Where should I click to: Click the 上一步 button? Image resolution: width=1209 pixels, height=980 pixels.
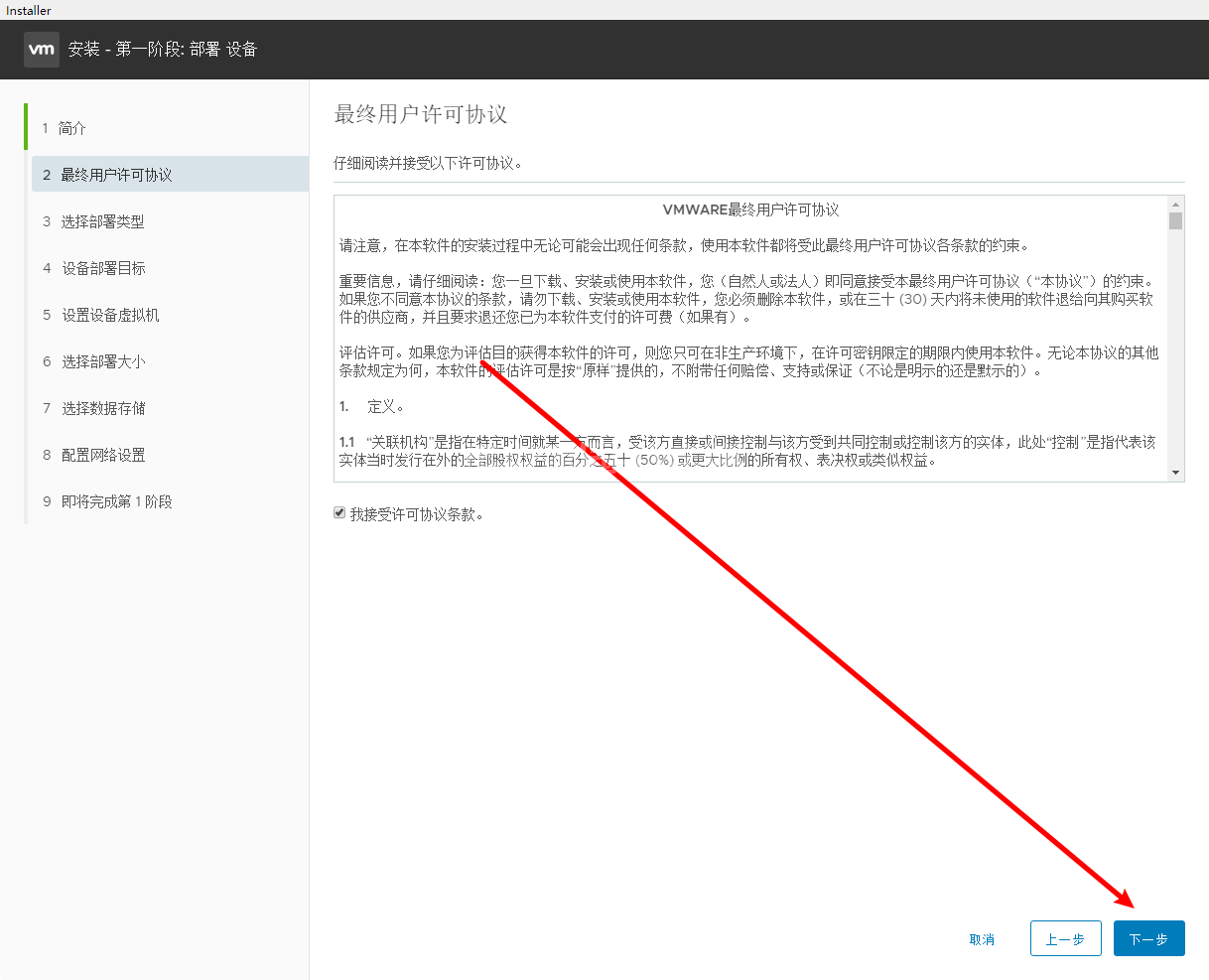coord(1065,938)
